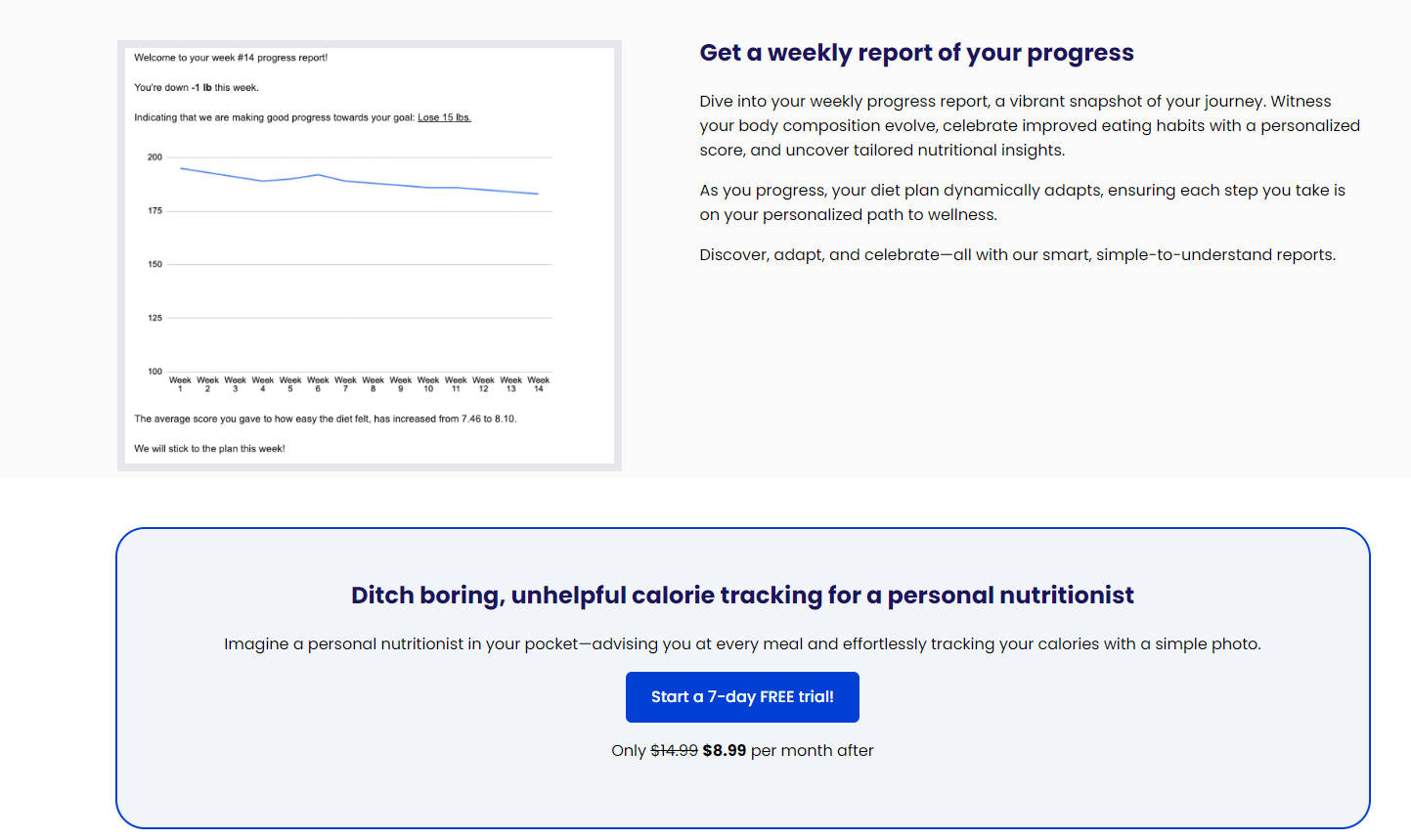Click the Welcome to your week #14 text
The image size is (1411, 840).
click(231, 58)
